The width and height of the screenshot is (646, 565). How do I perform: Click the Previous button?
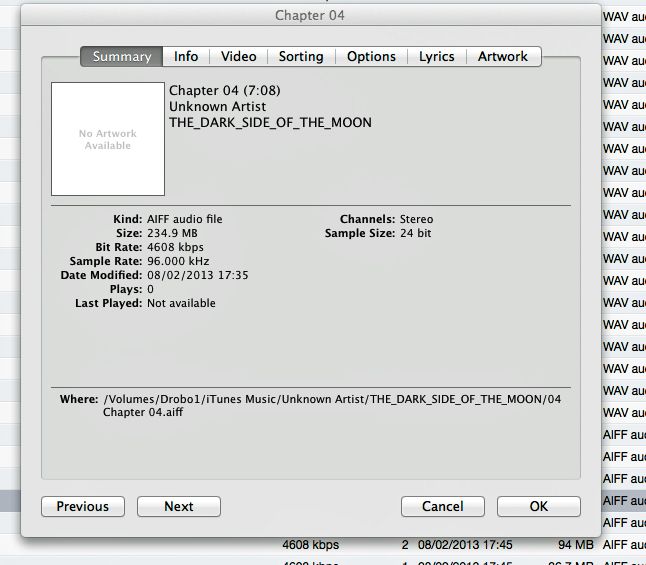tap(83, 506)
